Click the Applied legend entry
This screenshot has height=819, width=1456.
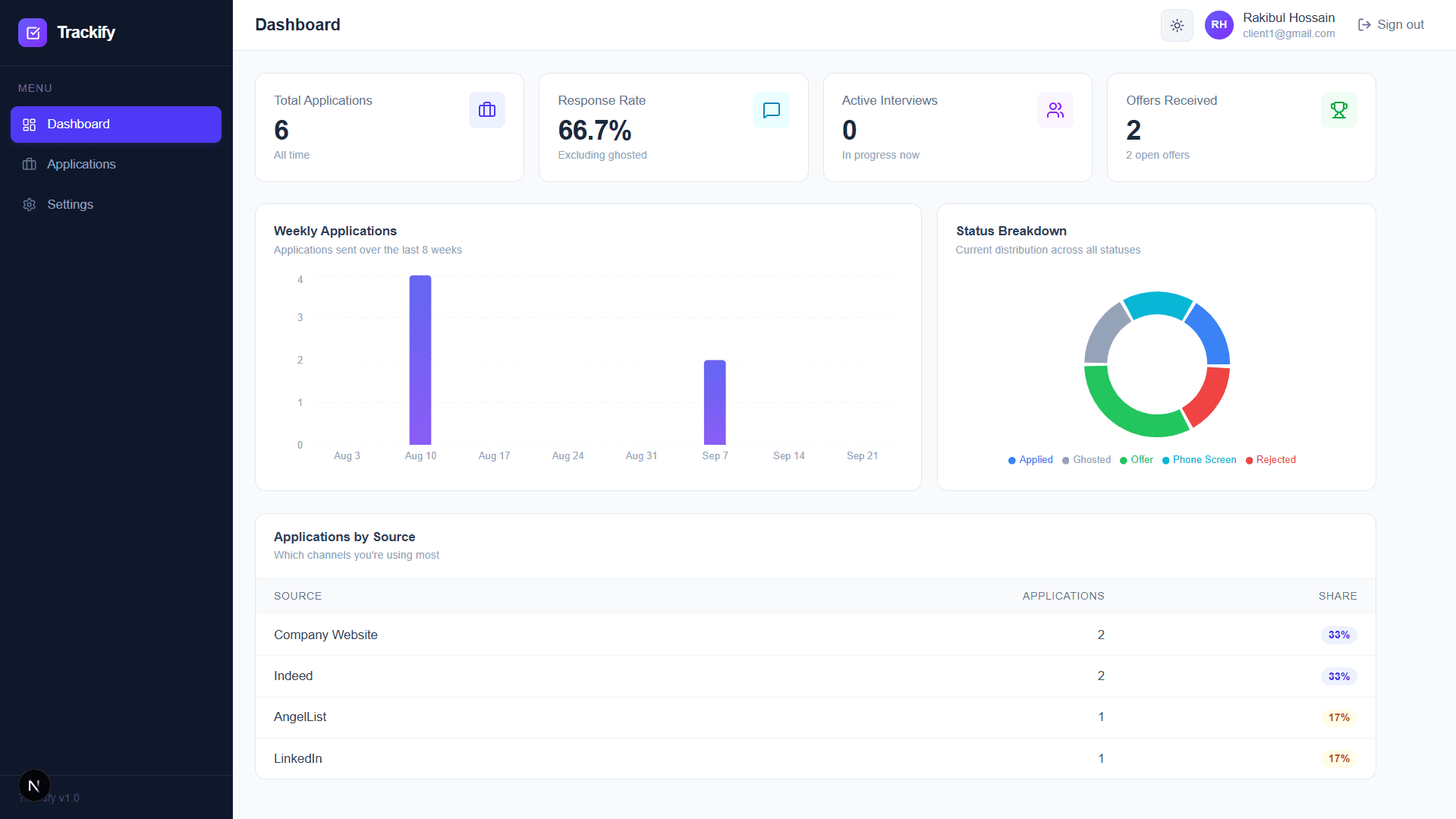click(x=1030, y=460)
